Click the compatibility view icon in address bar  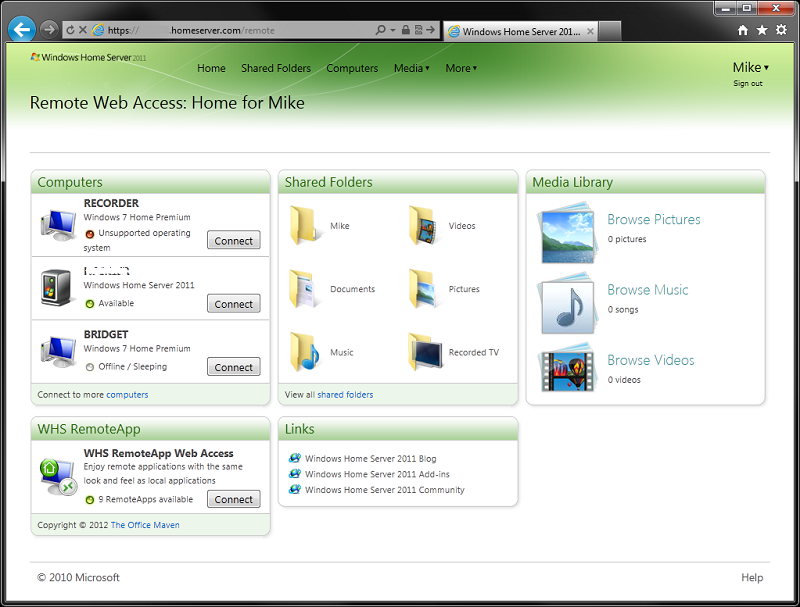tap(418, 30)
